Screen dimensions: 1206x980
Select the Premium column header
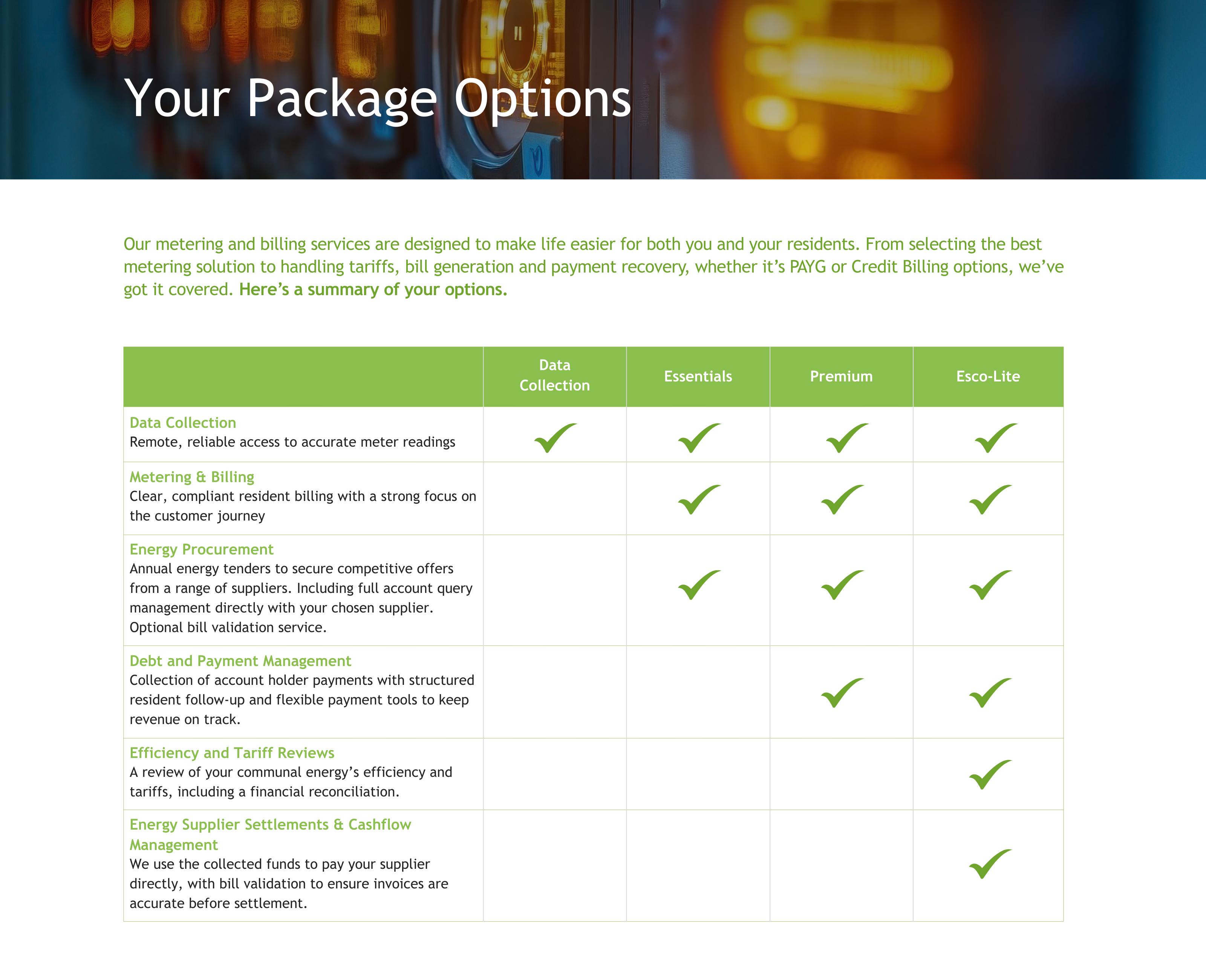(x=841, y=377)
